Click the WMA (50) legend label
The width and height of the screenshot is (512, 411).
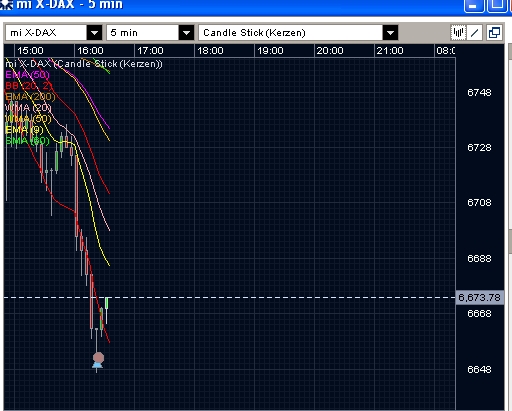click(28, 119)
